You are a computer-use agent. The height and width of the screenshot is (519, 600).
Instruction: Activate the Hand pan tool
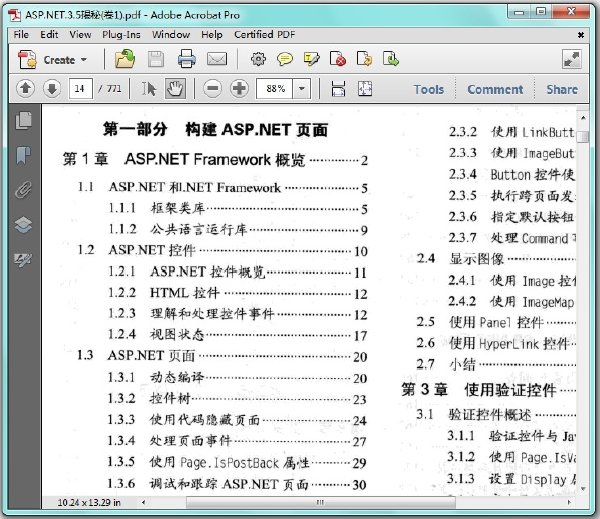point(175,89)
